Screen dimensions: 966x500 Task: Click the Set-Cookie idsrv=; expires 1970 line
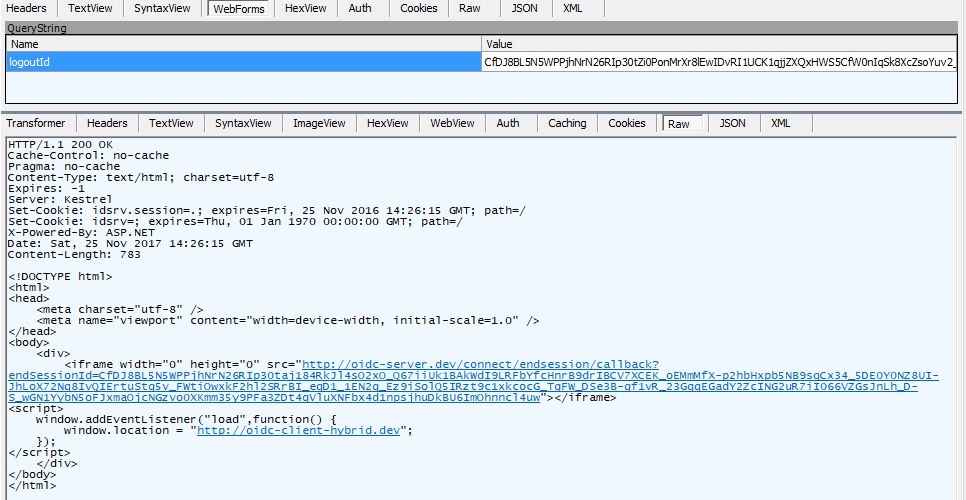coord(235,221)
